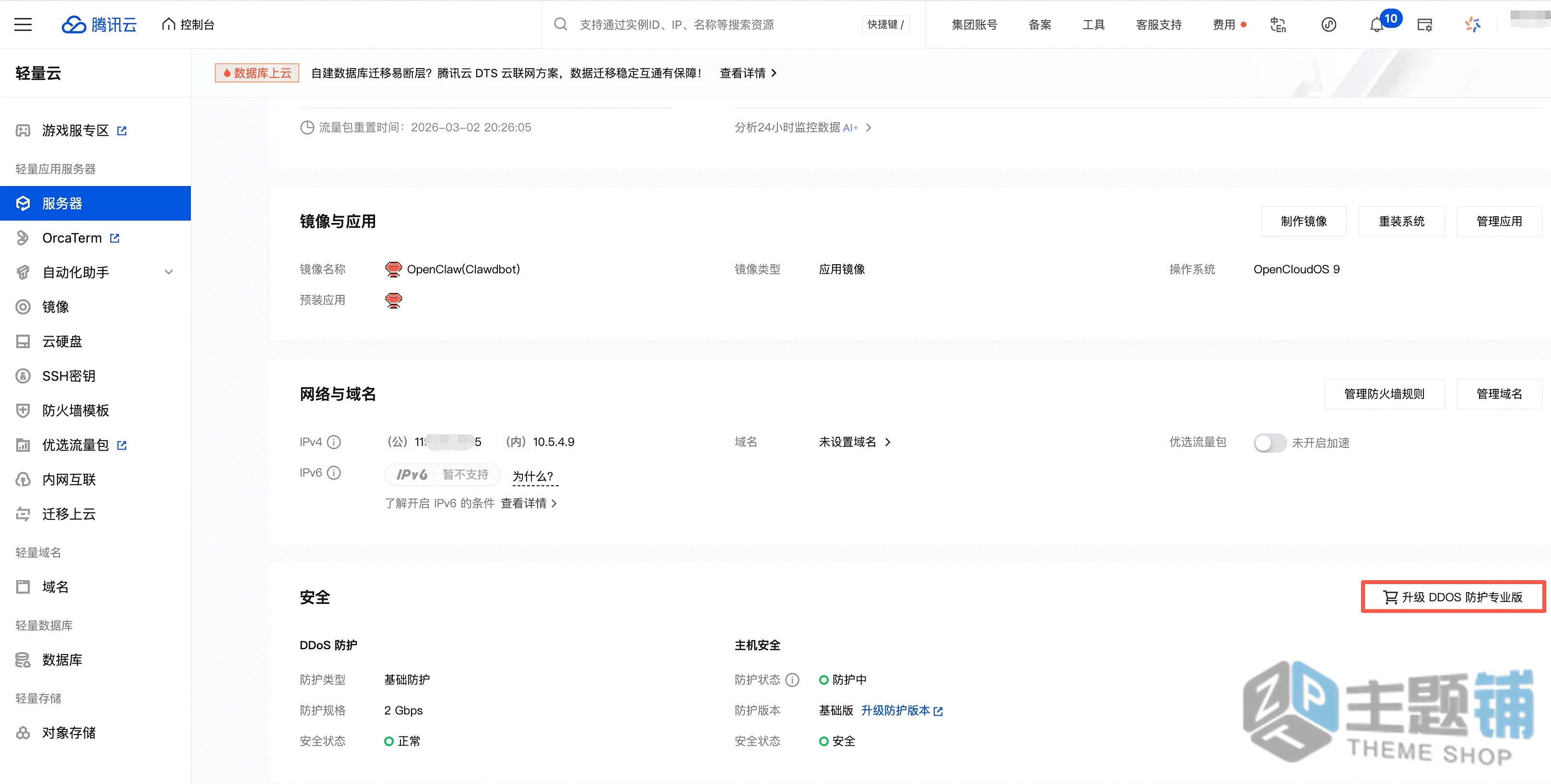1551x784 pixels.
Task: Click the Tencent Cloud logo
Action: (99, 24)
